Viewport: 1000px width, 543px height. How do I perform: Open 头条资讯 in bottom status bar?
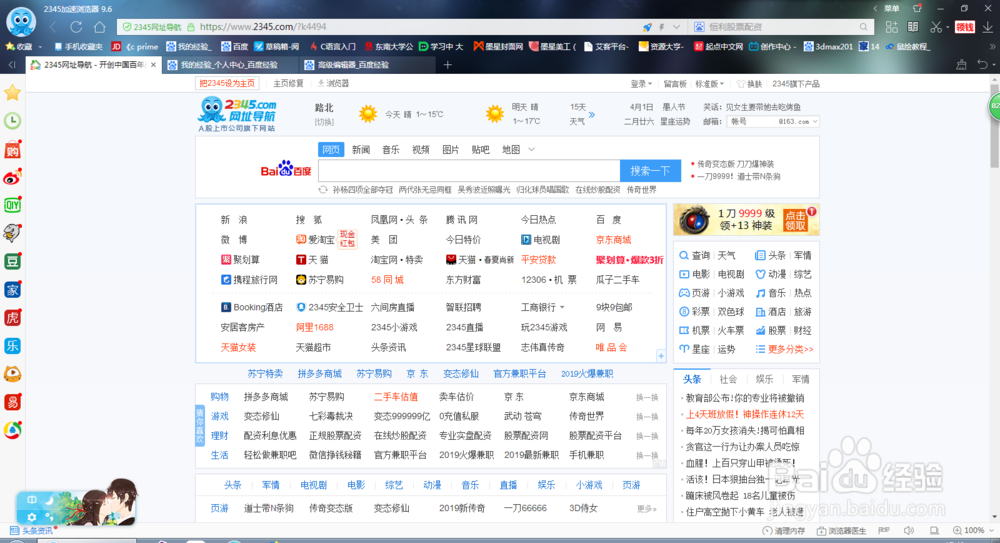pyautogui.click(x=33, y=530)
